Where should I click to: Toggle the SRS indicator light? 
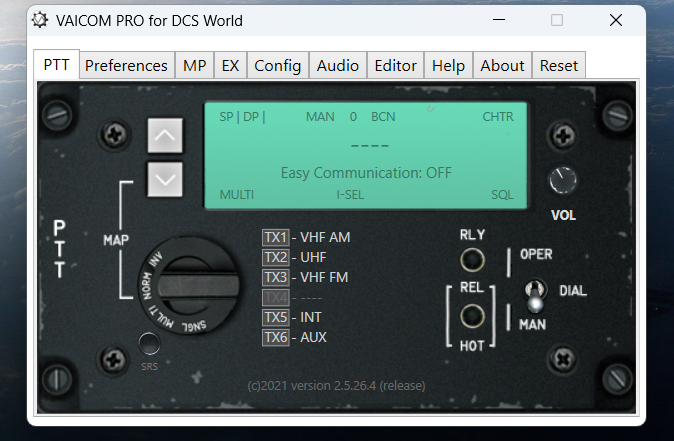(x=149, y=343)
